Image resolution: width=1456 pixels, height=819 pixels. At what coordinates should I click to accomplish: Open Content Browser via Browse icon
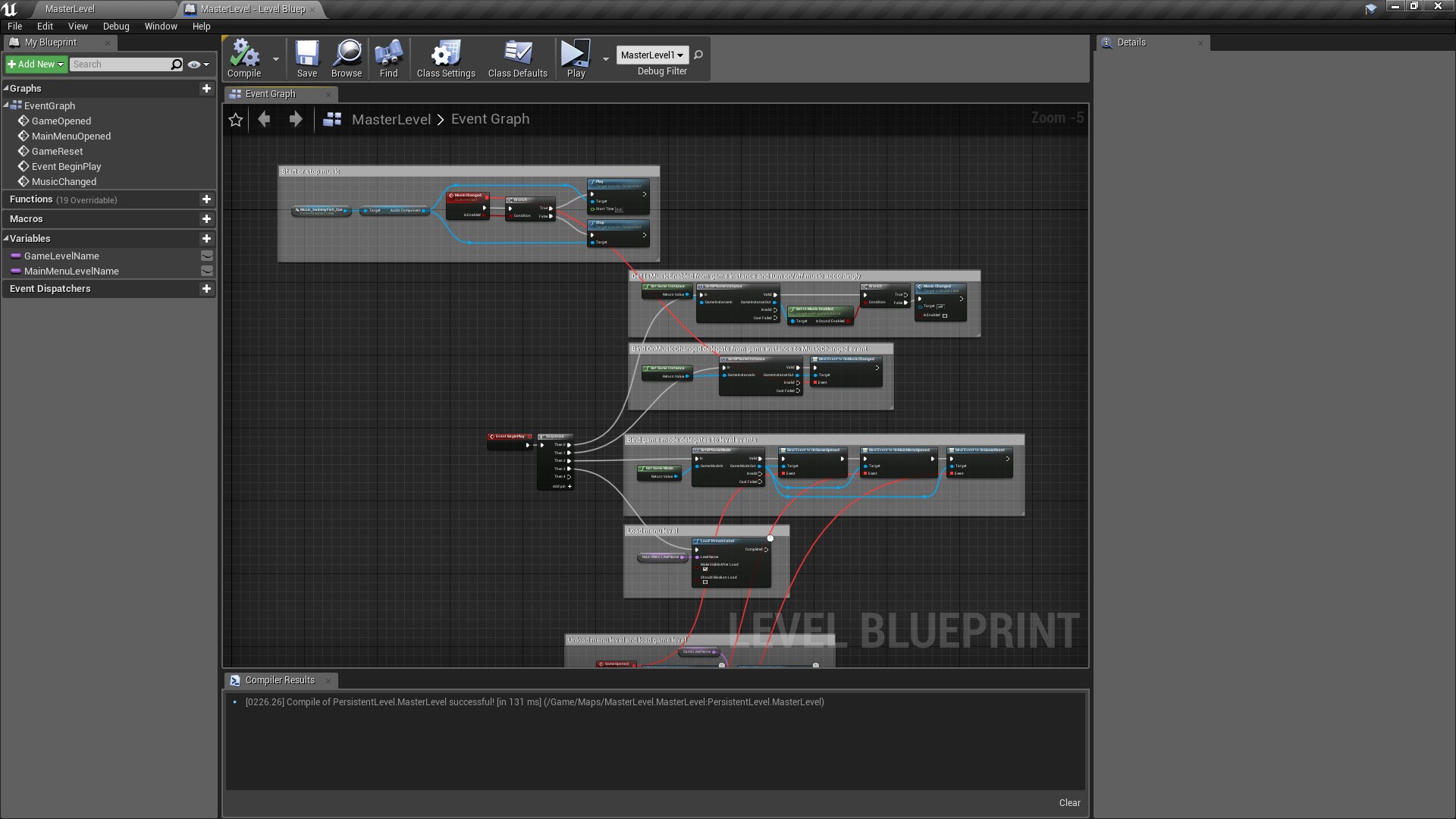[346, 53]
